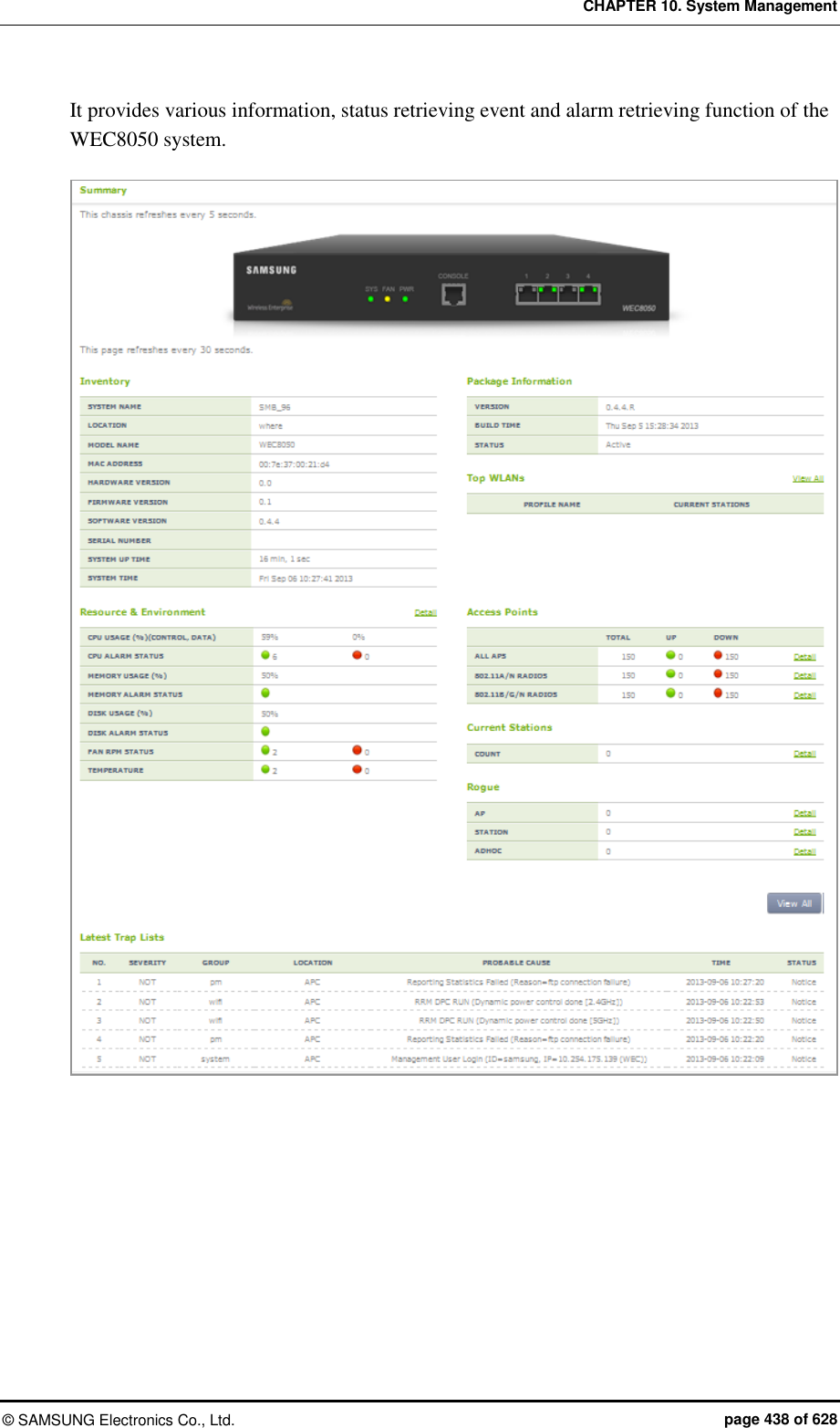Click the Probable Cause column header in trap list

click(x=516, y=963)
